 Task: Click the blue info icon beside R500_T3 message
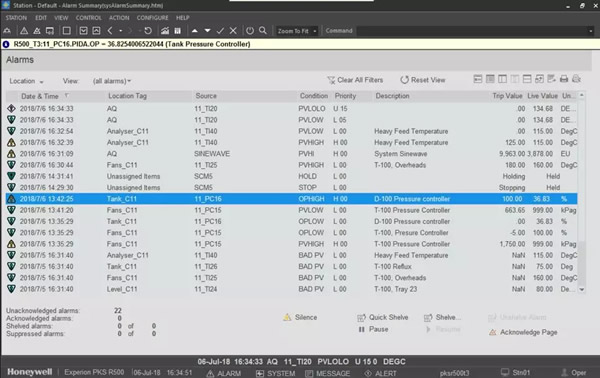6,44
